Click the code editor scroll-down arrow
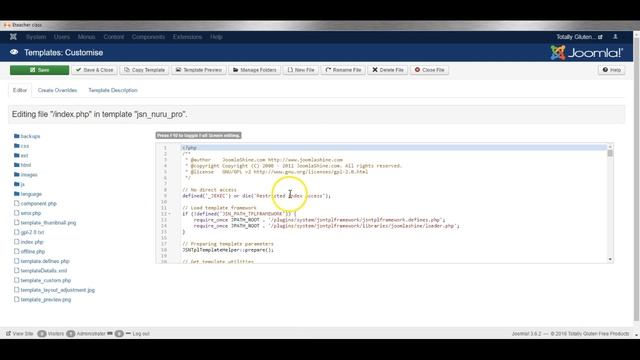The height and width of the screenshot is (360, 640). pos(610,259)
